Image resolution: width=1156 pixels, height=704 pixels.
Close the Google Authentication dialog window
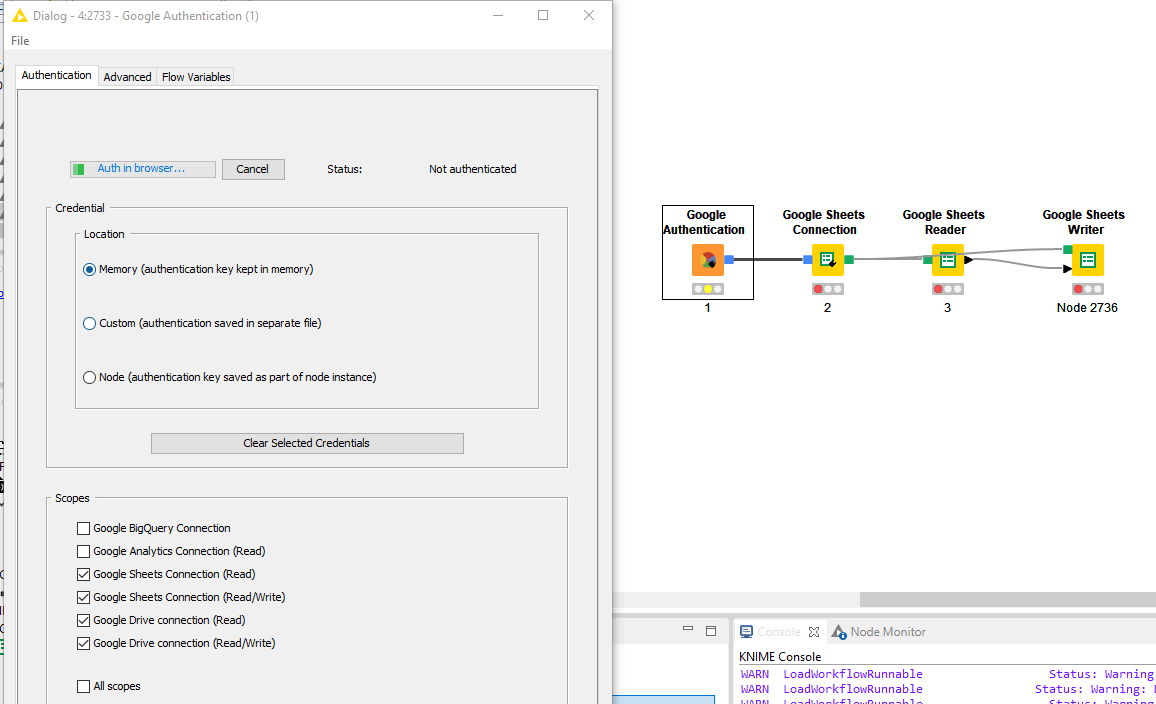click(589, 15)
